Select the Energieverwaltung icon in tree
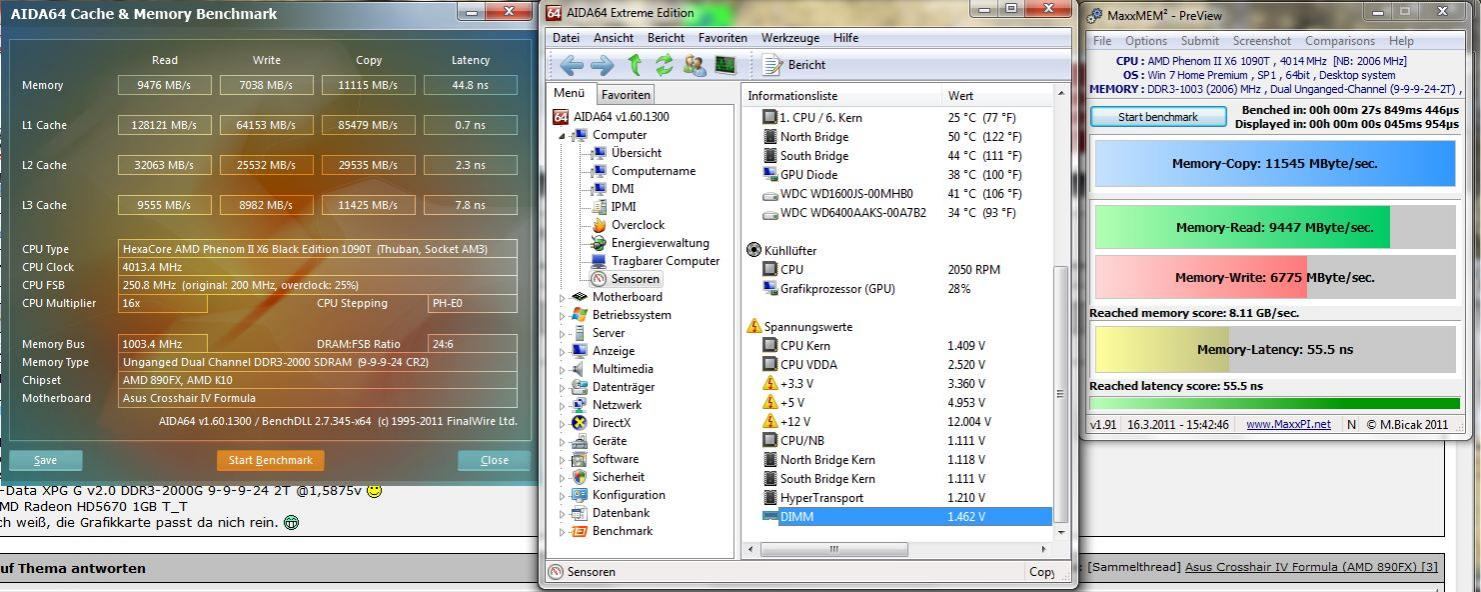1481x592 pixels. click(599, 243)
